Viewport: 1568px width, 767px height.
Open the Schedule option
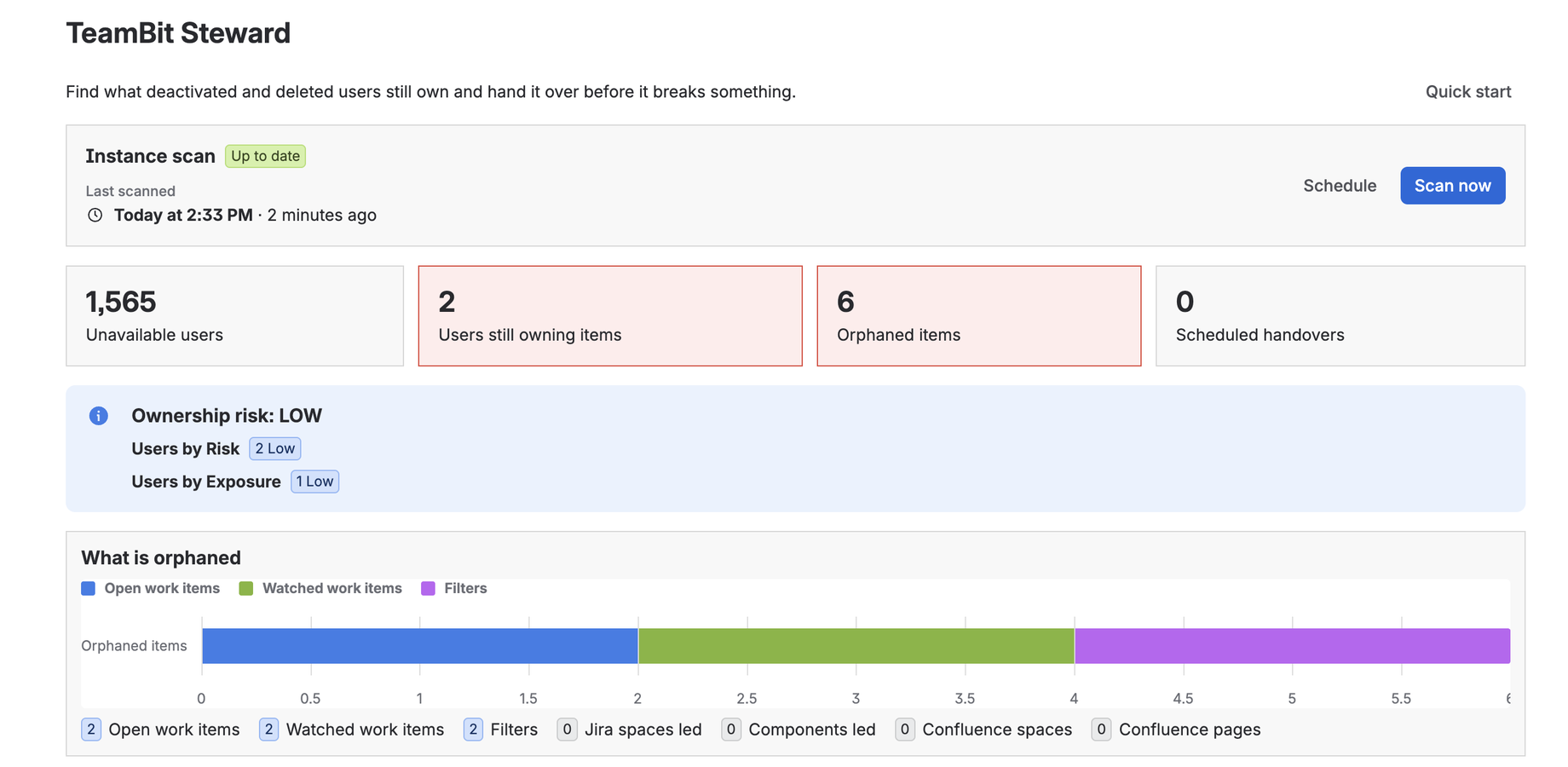click(x=1340, y=186)
